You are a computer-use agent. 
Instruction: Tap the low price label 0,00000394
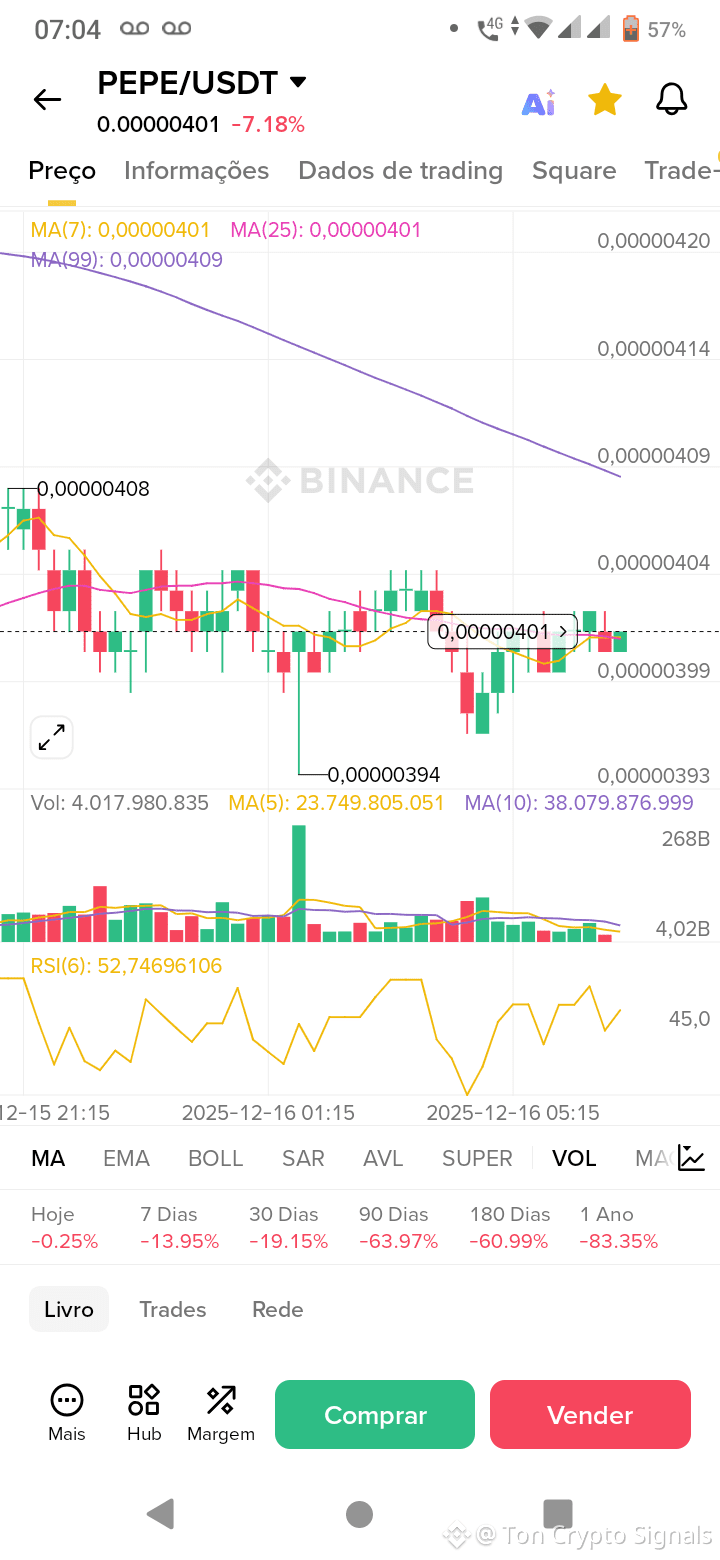point(384,775)
